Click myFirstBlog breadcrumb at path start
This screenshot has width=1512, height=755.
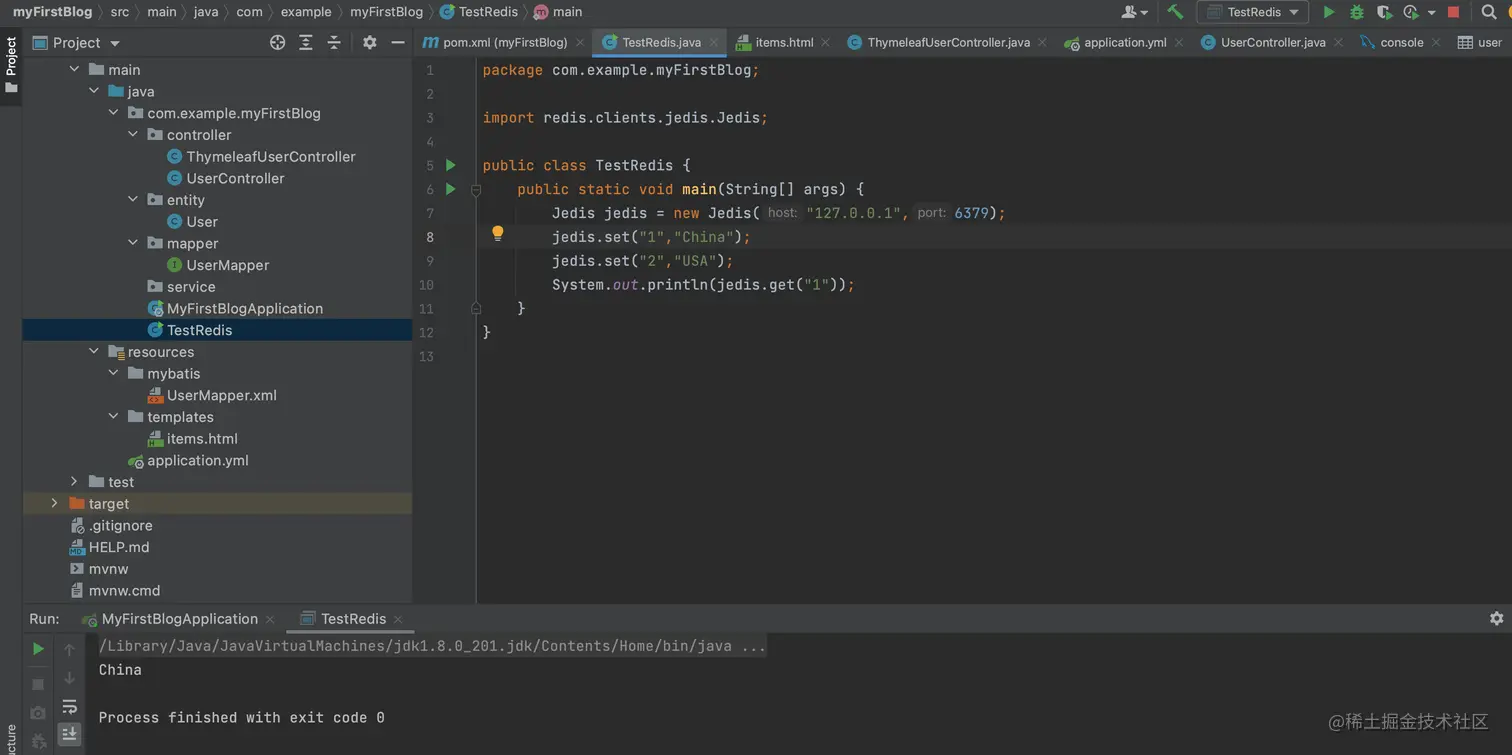(52, 12)
